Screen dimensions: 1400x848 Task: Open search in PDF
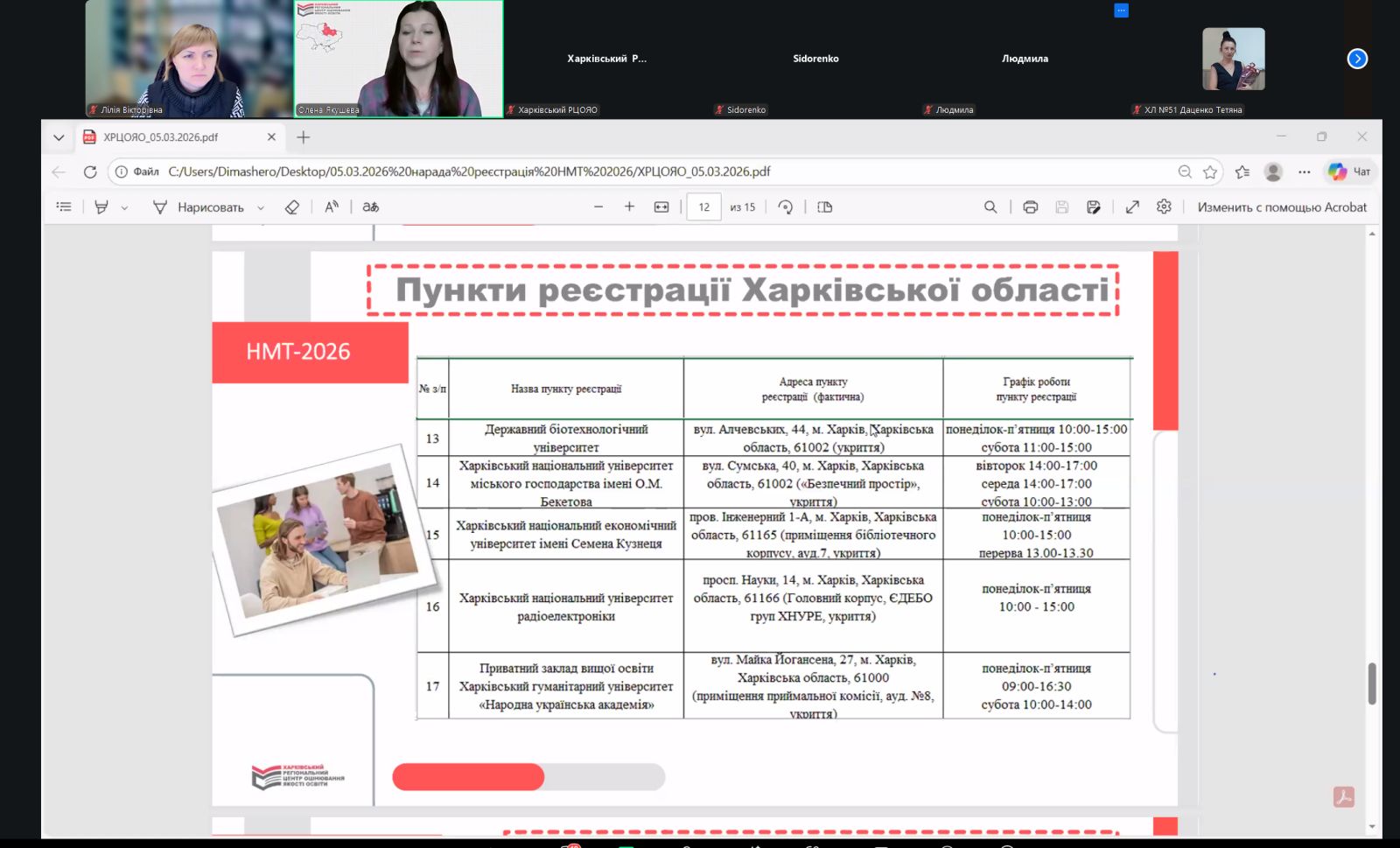click(990, 207)
